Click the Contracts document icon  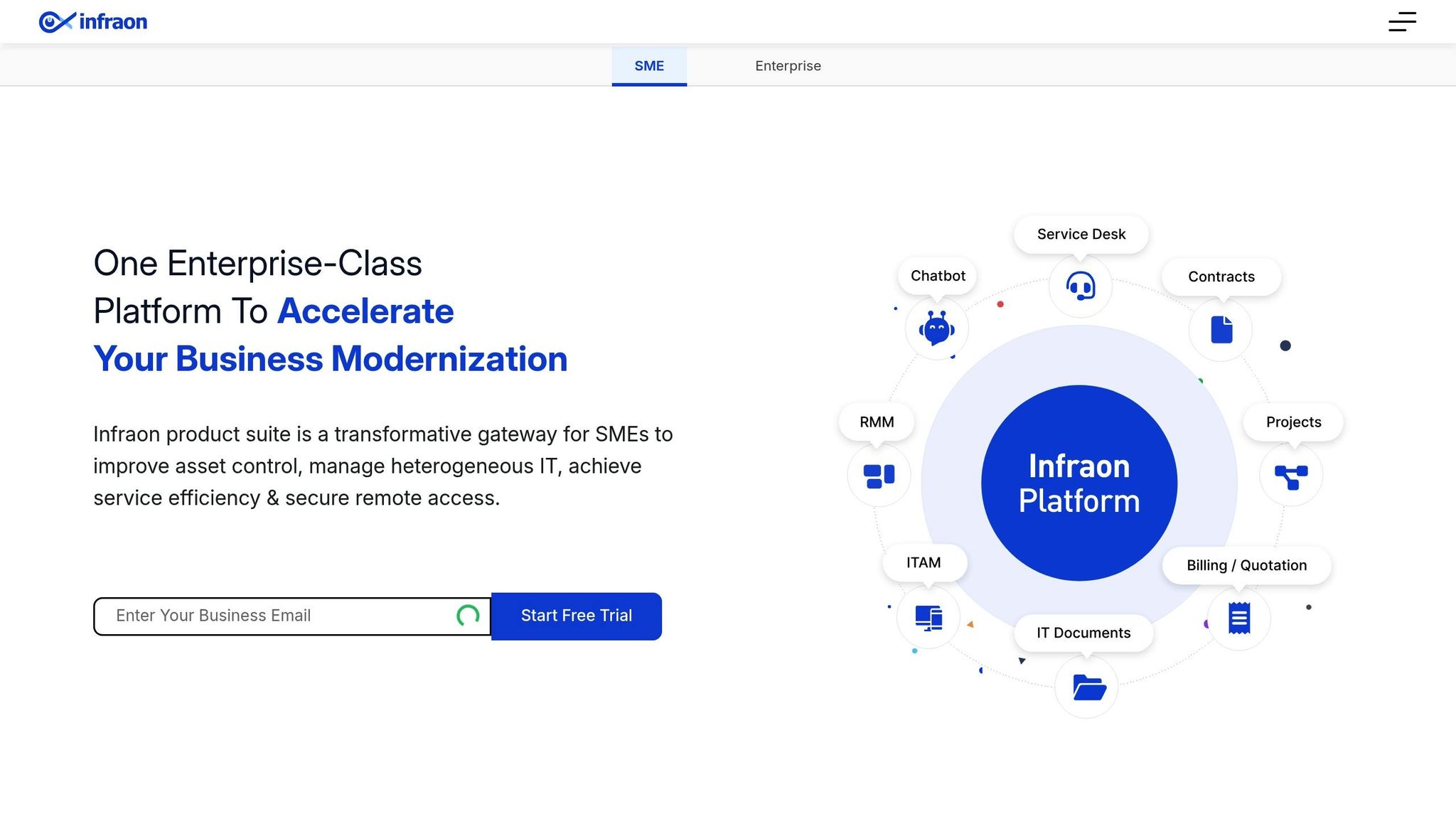pos(1221,330)
